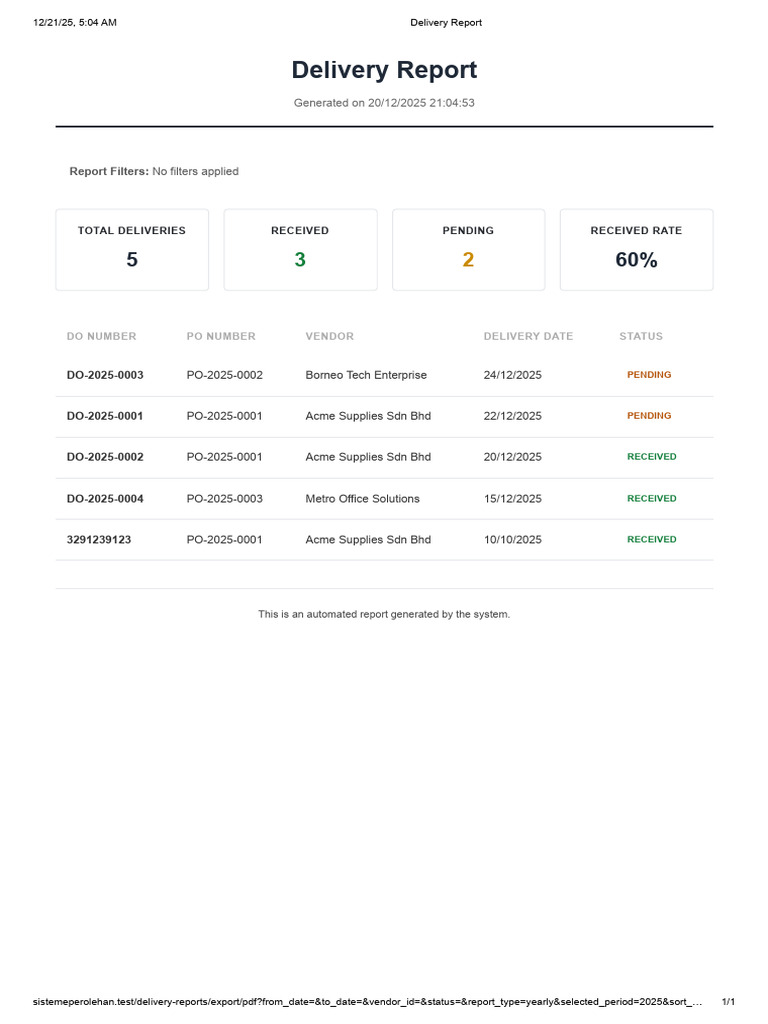Click the Total Deliveries summary card
Image resolution: width=768 pixels, height=1024 pixels.
(132, 249)
